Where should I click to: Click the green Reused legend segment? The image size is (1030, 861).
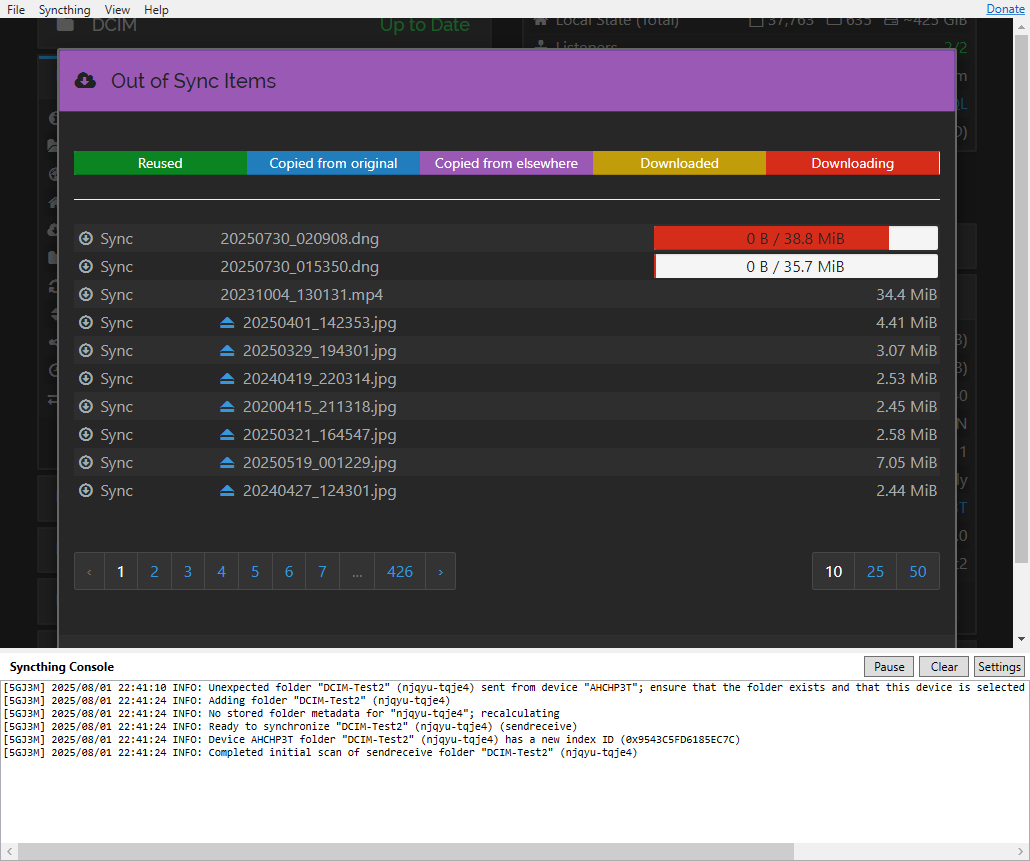click(x=160, y=163)
